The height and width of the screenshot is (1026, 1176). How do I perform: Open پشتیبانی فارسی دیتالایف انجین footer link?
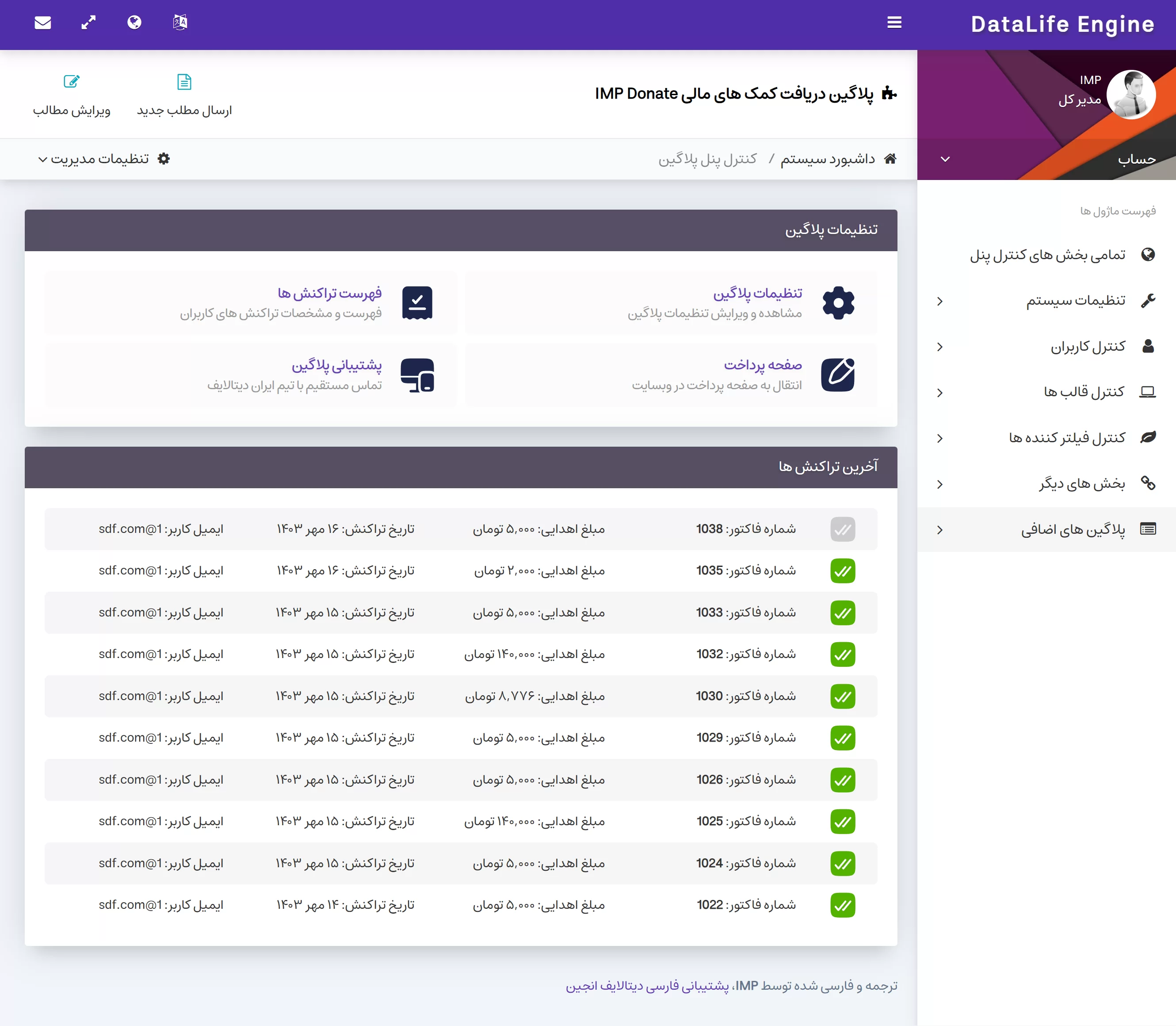pos(647,986)
